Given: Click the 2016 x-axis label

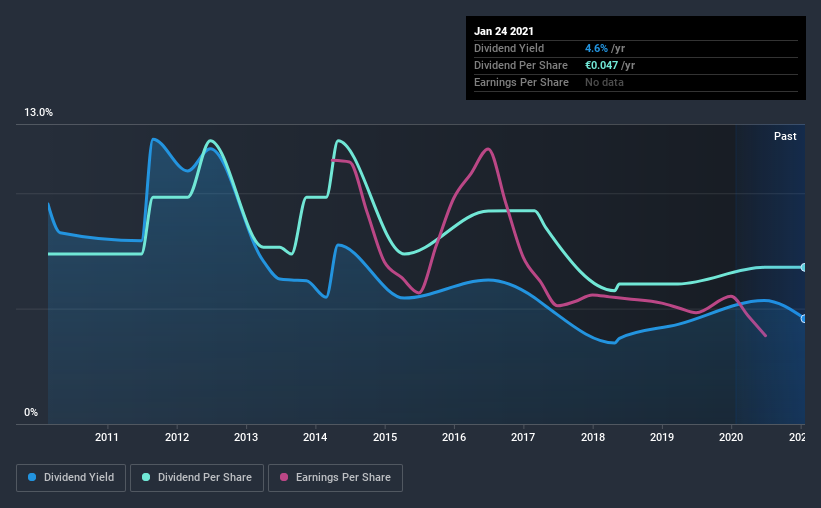Looking at the screenshot, I should [454, 437].
